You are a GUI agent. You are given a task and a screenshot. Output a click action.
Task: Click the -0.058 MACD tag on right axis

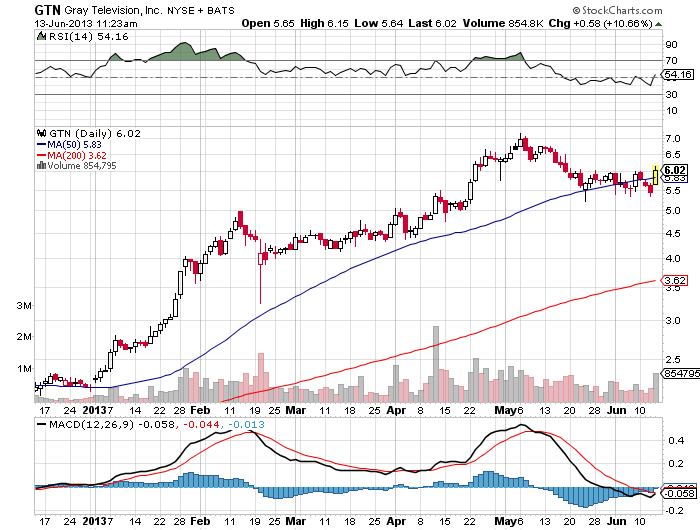click(x=679, y=493)
